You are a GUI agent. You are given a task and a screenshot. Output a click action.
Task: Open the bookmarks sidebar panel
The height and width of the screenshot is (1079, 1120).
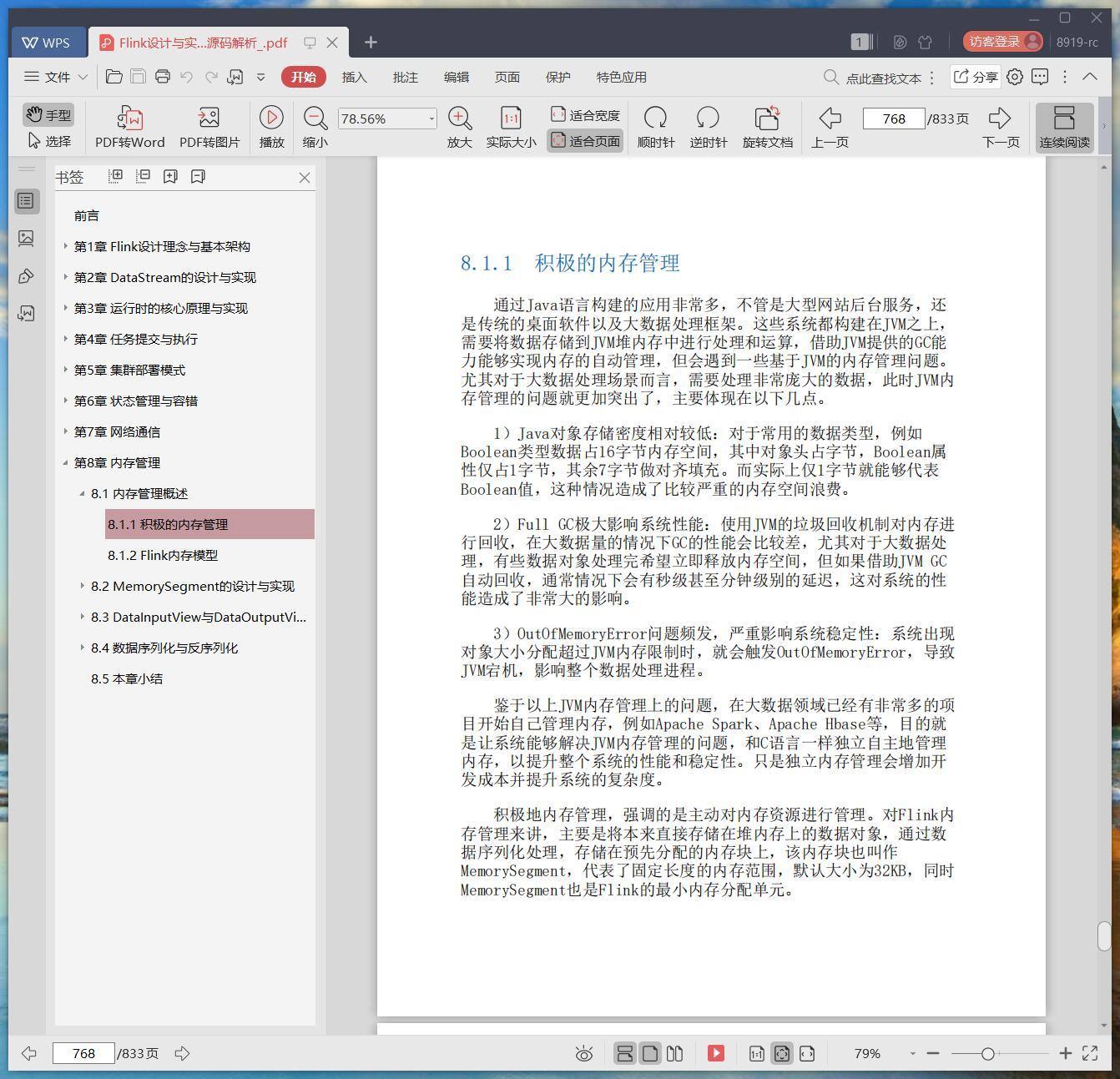(x=26, y=201)
